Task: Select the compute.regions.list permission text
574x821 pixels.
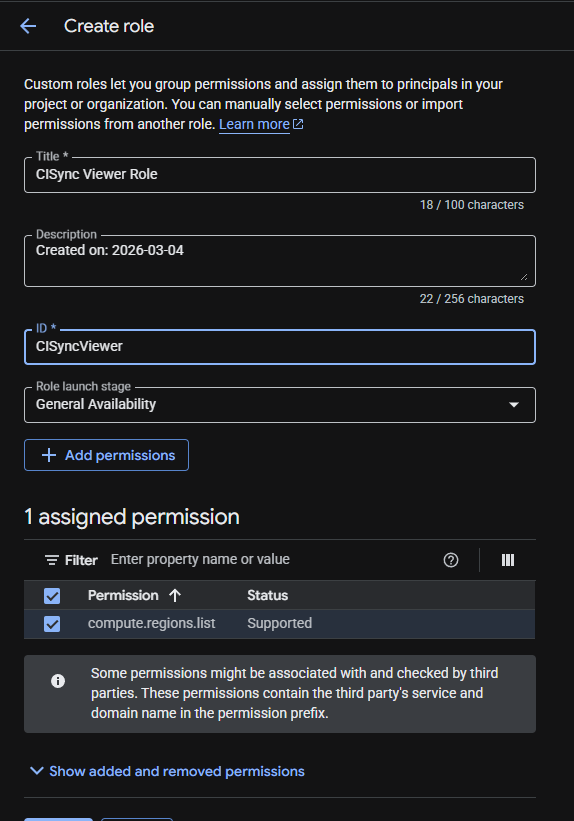Action: [151, 623]
